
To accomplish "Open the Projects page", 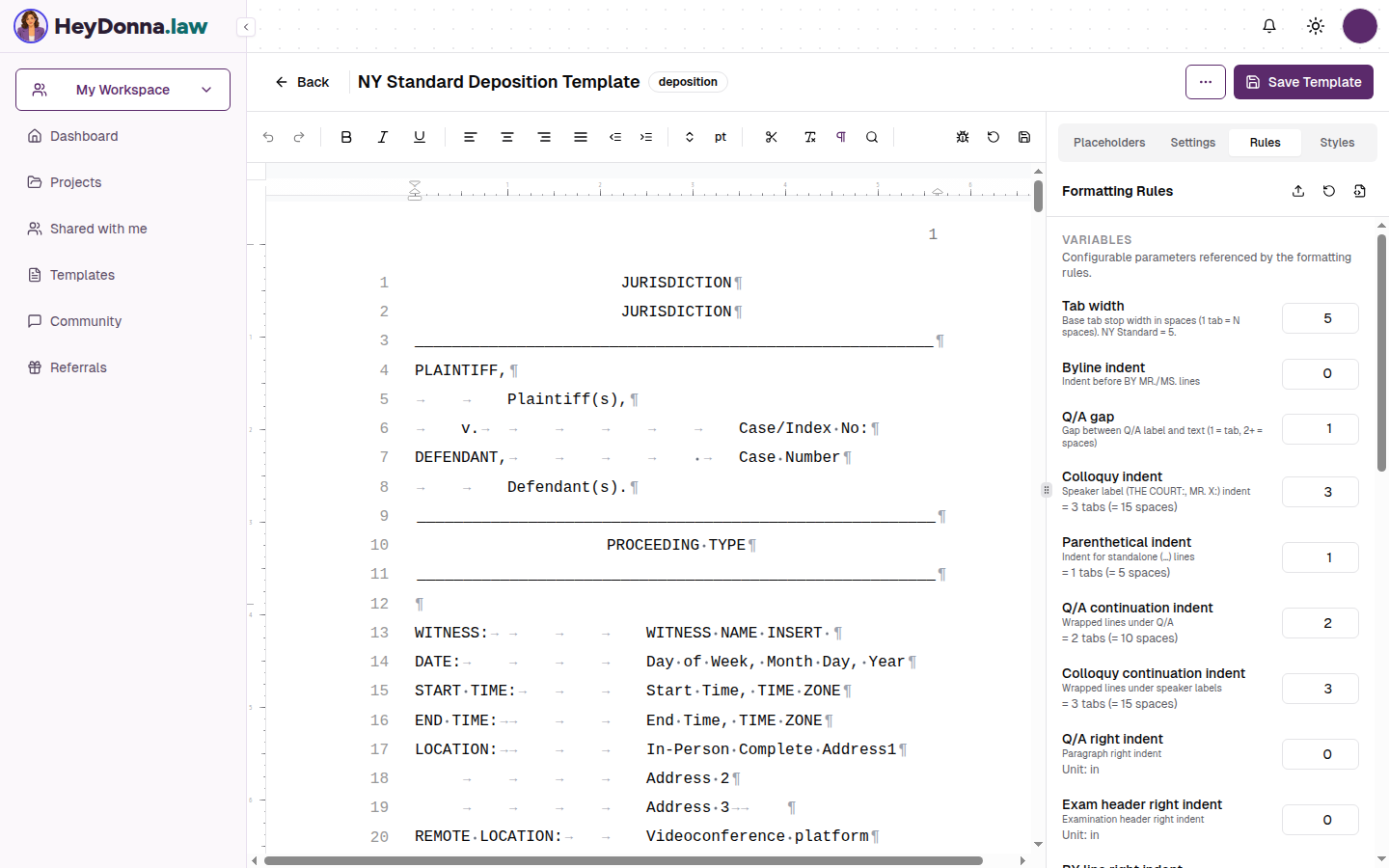I will pyautogui.click(x=123, y=182).
